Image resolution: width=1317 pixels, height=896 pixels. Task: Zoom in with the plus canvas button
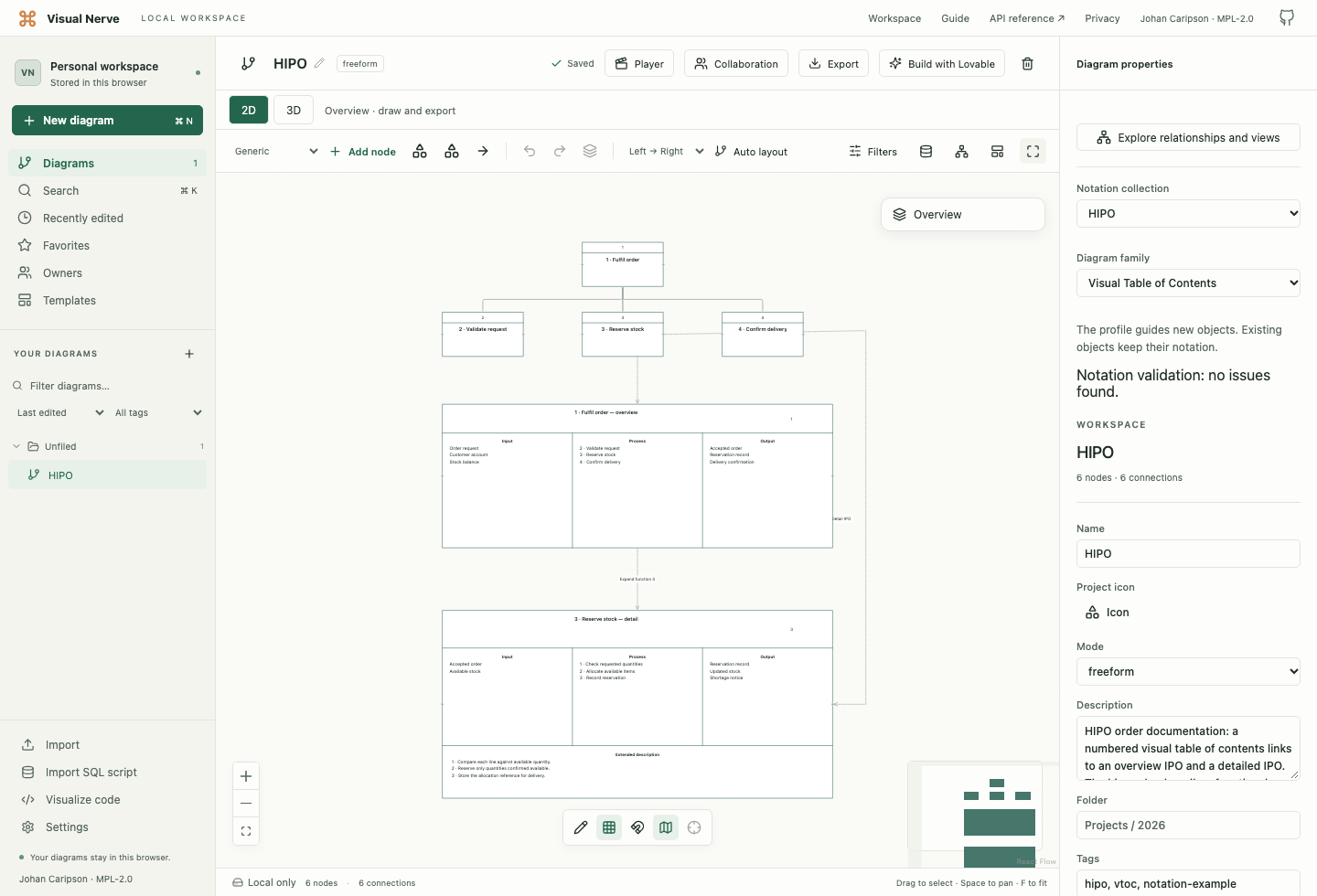[246, 776]
